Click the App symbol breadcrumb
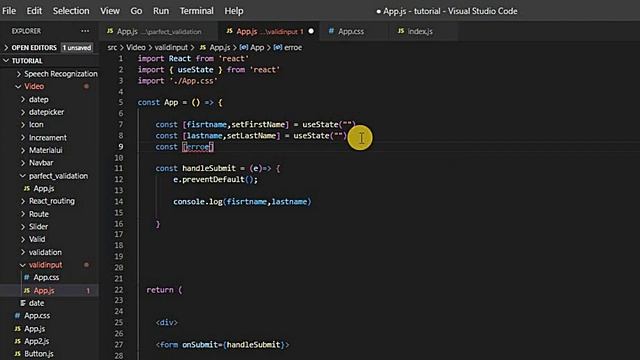The width and height of the screenshot is (640, 360). pyautogui.click(x=252, y=48)
